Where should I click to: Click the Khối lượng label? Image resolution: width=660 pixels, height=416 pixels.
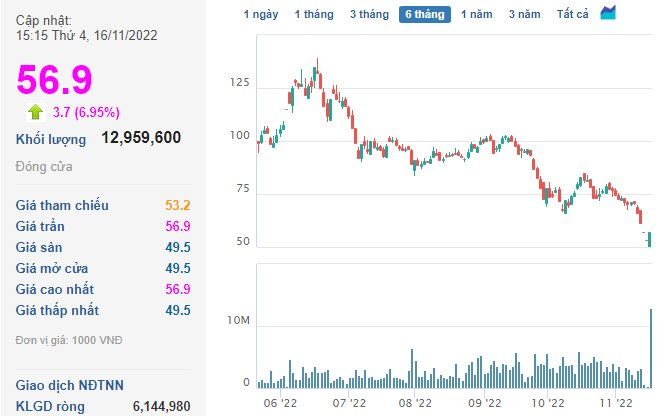51,139
